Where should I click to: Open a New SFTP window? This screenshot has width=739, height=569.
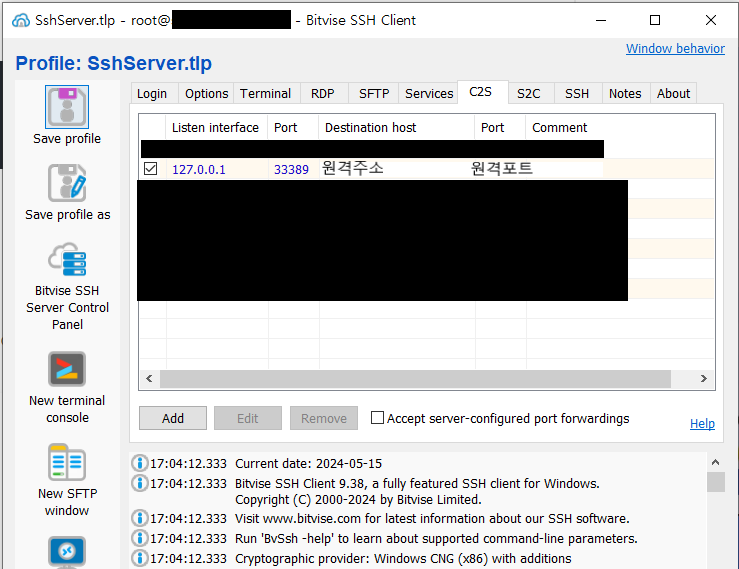coord(67,462)
